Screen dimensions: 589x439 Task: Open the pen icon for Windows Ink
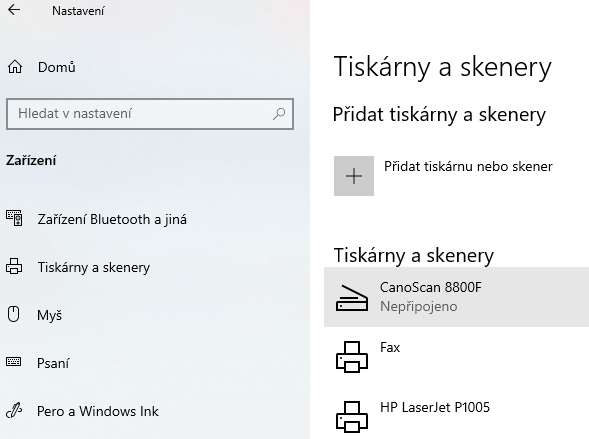[14, 410]
